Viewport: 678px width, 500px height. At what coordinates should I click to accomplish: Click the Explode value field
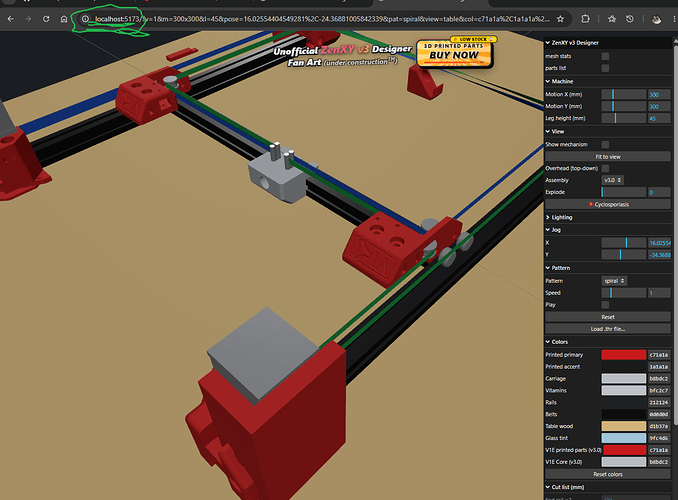tap(659, 192)
